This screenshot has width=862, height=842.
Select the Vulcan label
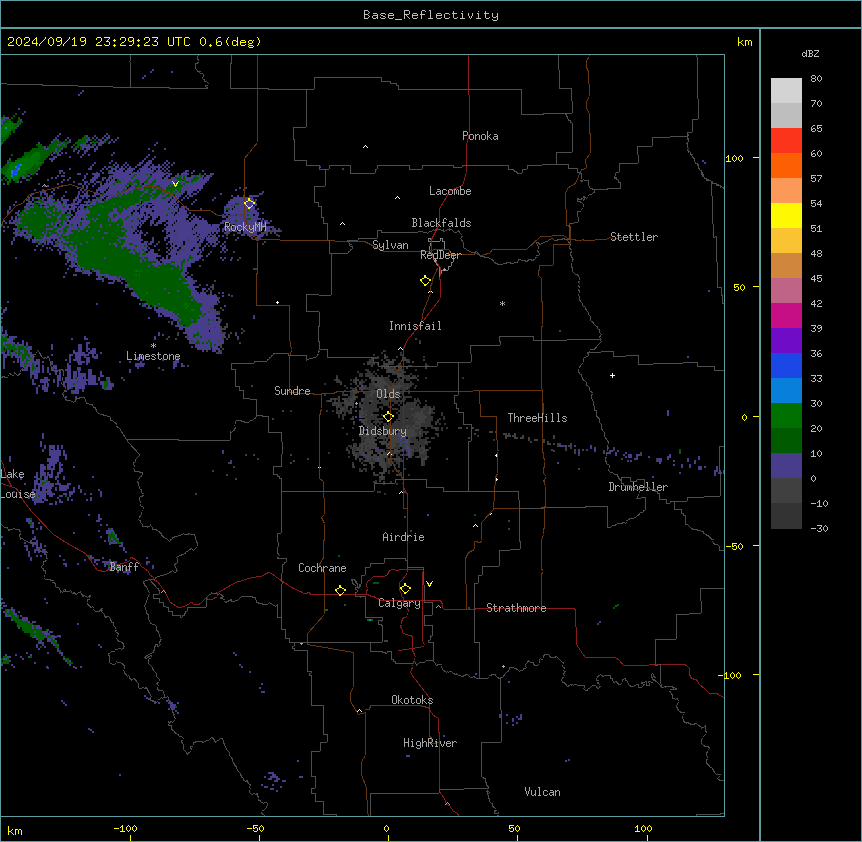(543, 792)
